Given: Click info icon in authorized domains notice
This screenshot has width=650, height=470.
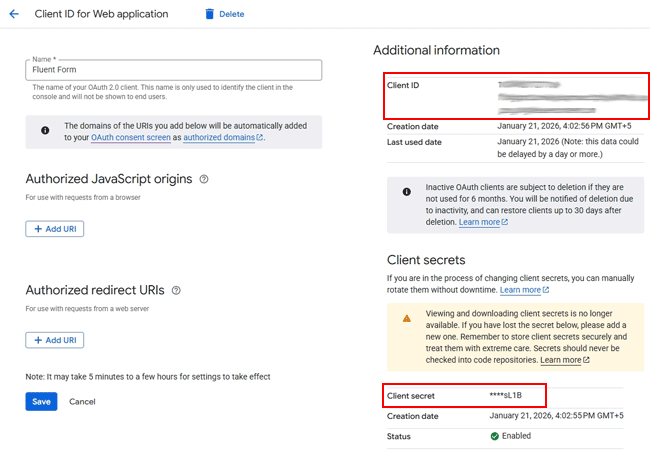Looking at the screenshot, I should 44,131.
